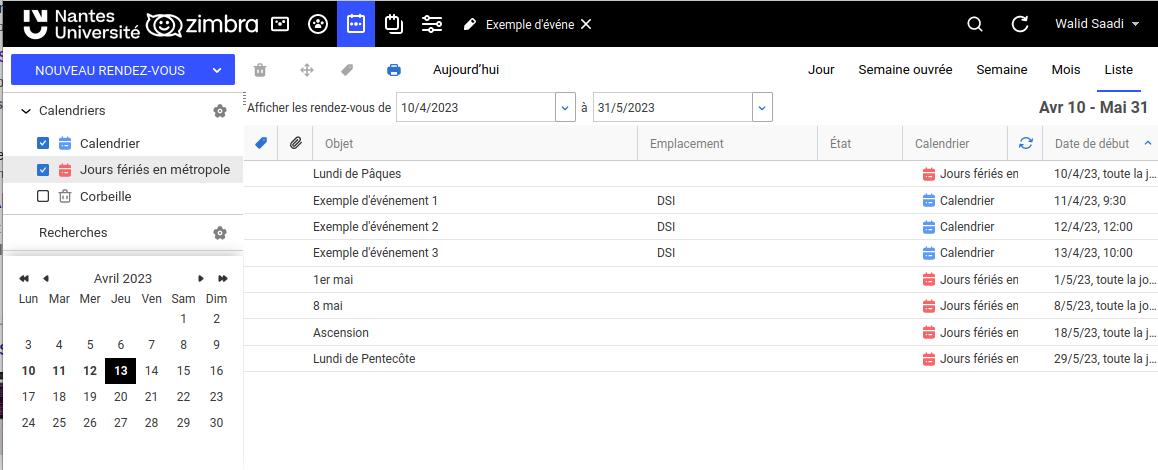Click the Aujourd'hui button
1158x470 pixels.
465,70
